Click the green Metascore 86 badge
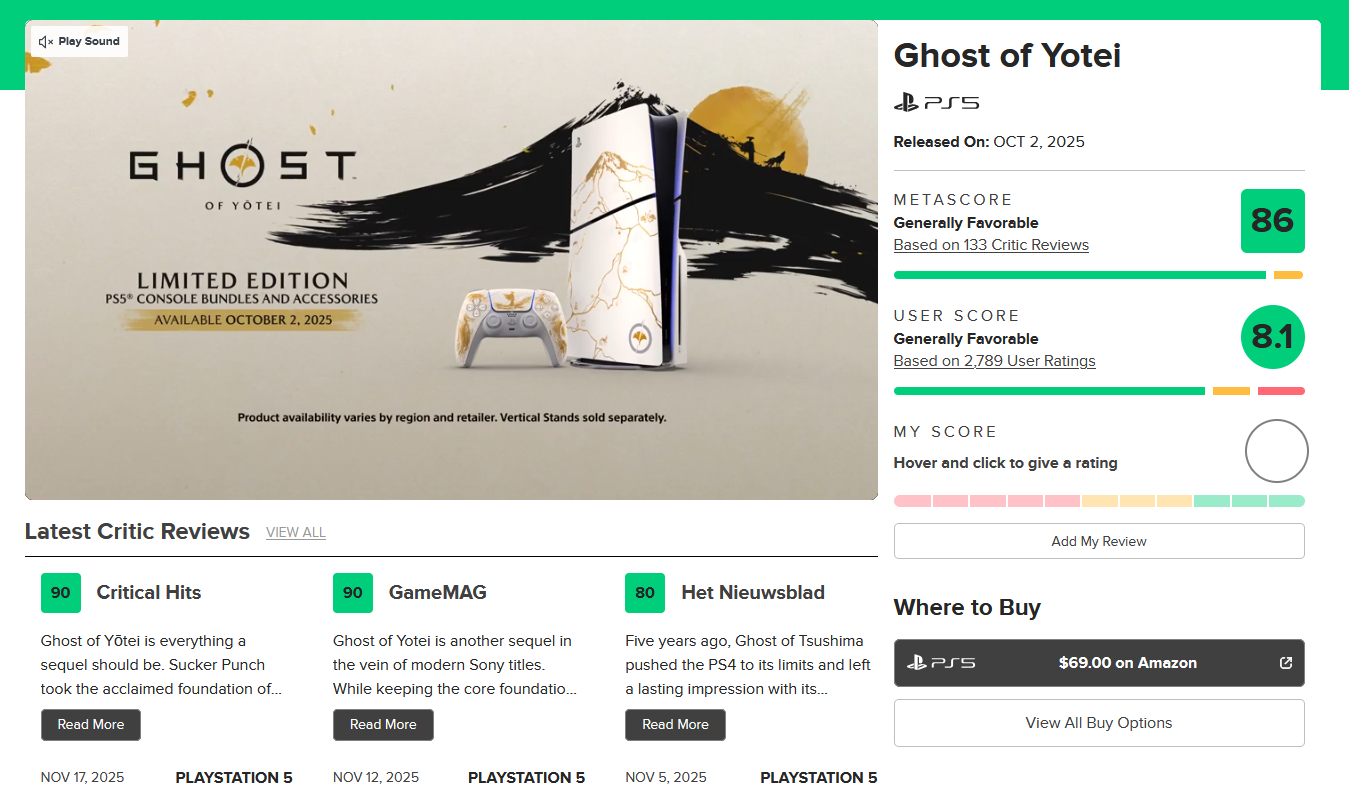The width and height of the screenshot is (1349, 801). coord(1272,221)
